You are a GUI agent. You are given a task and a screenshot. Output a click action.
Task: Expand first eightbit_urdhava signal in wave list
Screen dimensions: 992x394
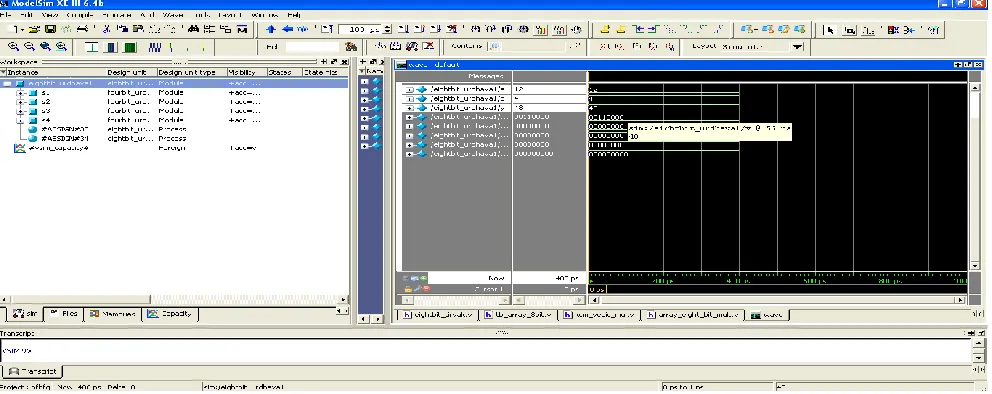pyautogui.click(x=410, y=90)
